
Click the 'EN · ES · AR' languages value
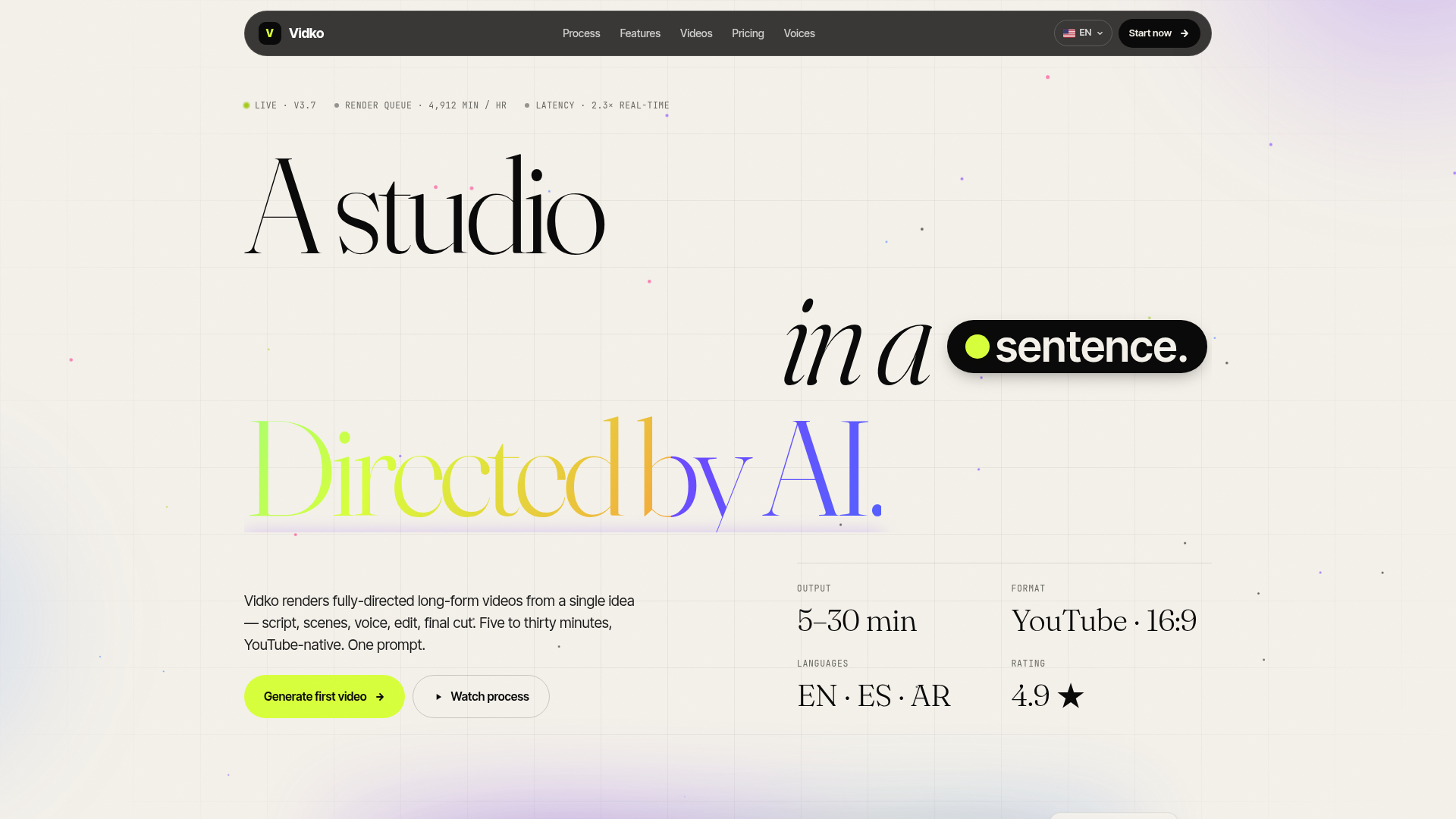click(874, 696)
